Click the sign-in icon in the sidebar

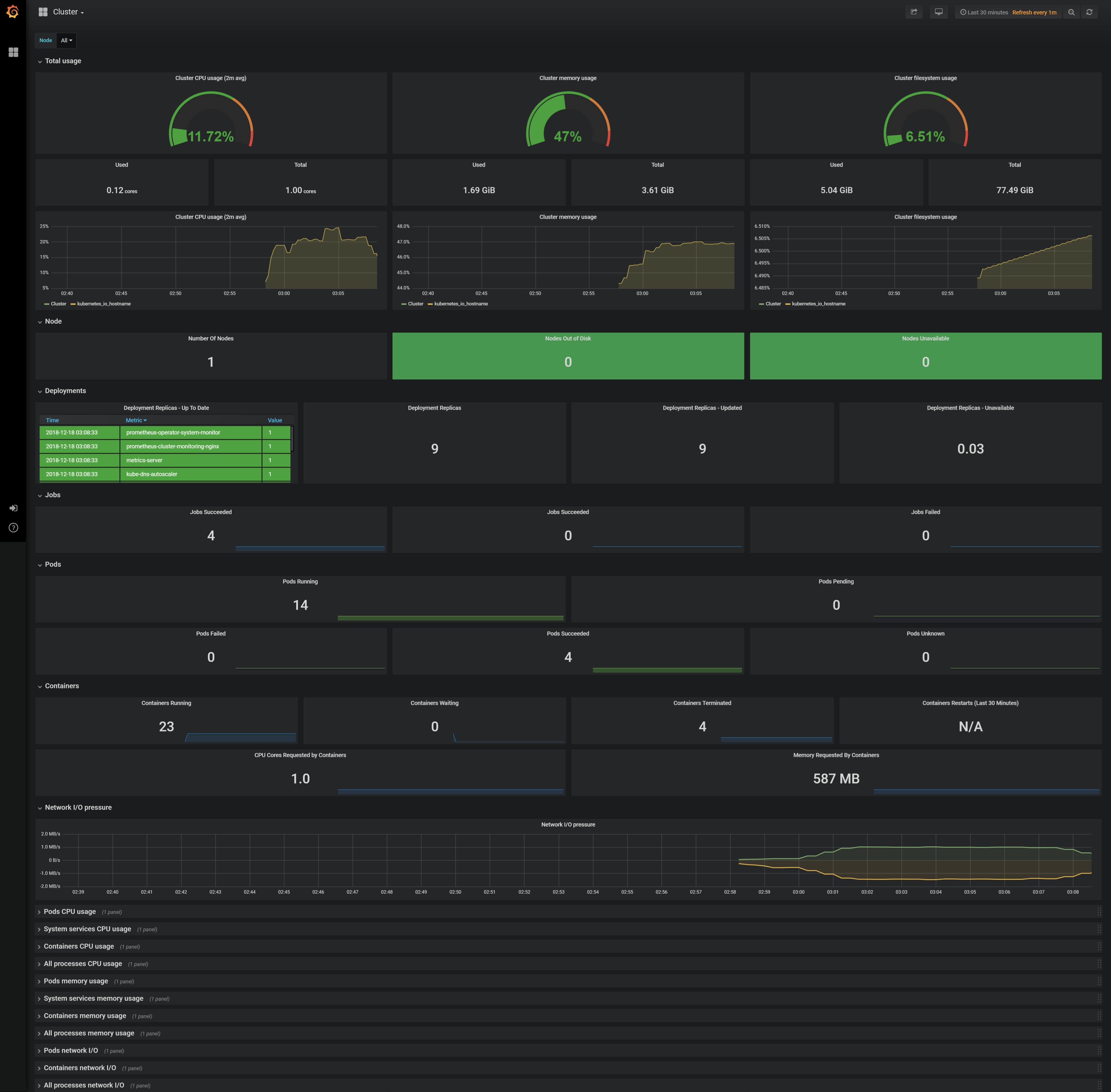(13, 508)
